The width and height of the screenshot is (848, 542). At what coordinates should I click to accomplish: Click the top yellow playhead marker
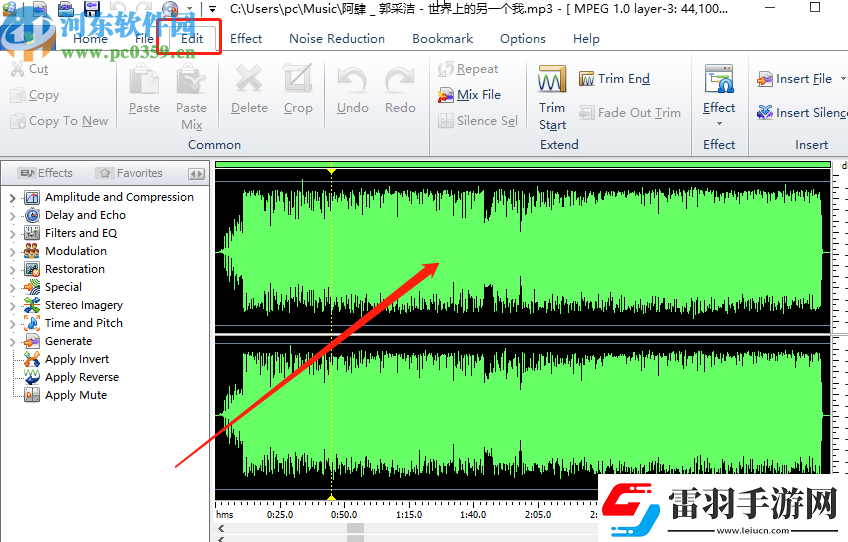[332, 171]
